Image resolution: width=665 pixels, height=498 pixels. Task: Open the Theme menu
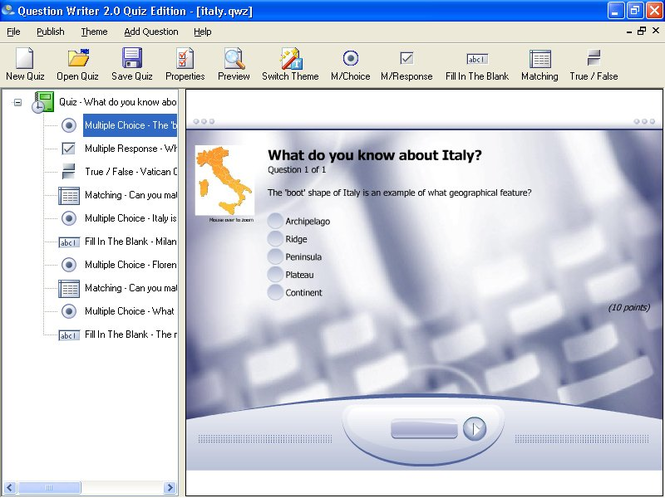(94, 32)
